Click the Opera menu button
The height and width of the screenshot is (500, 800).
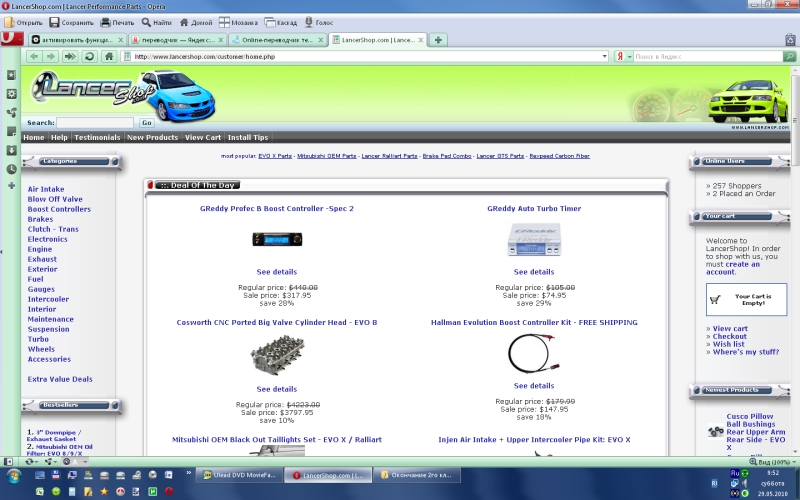tap(11, 39)
